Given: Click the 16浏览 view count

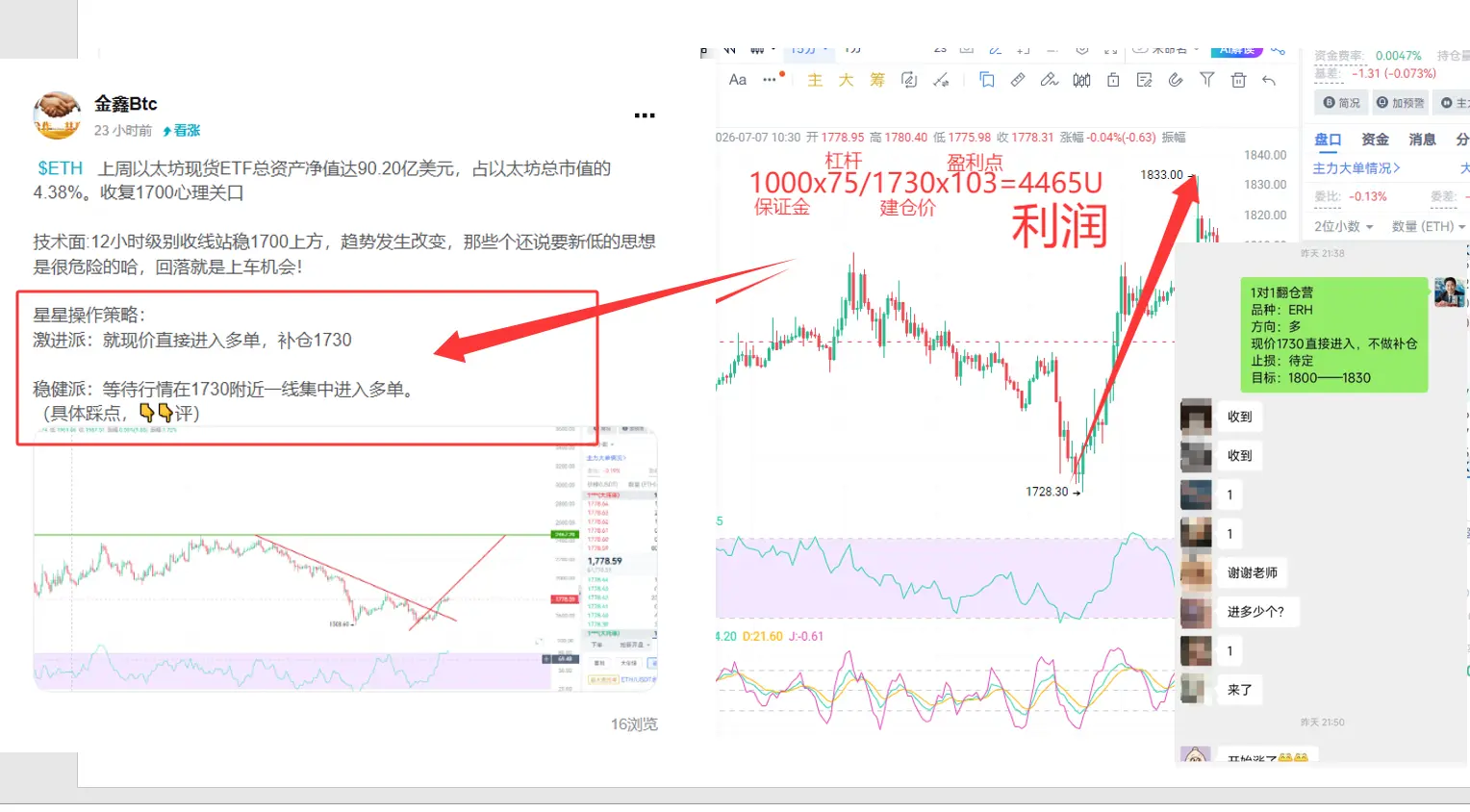Looking at the screenshot, I should tap(634, 724).
